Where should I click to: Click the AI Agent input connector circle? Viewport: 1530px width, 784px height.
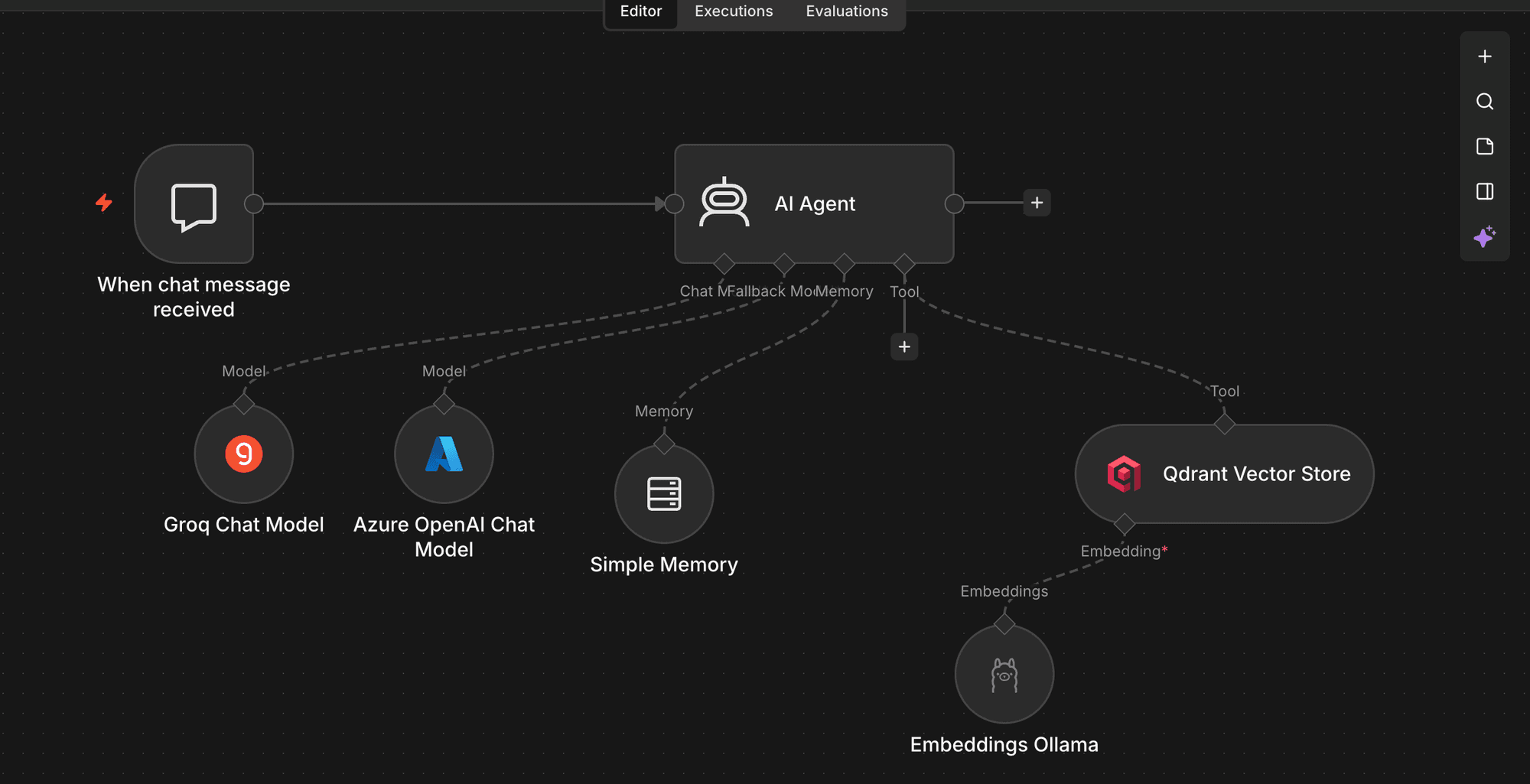click(674, 203)
